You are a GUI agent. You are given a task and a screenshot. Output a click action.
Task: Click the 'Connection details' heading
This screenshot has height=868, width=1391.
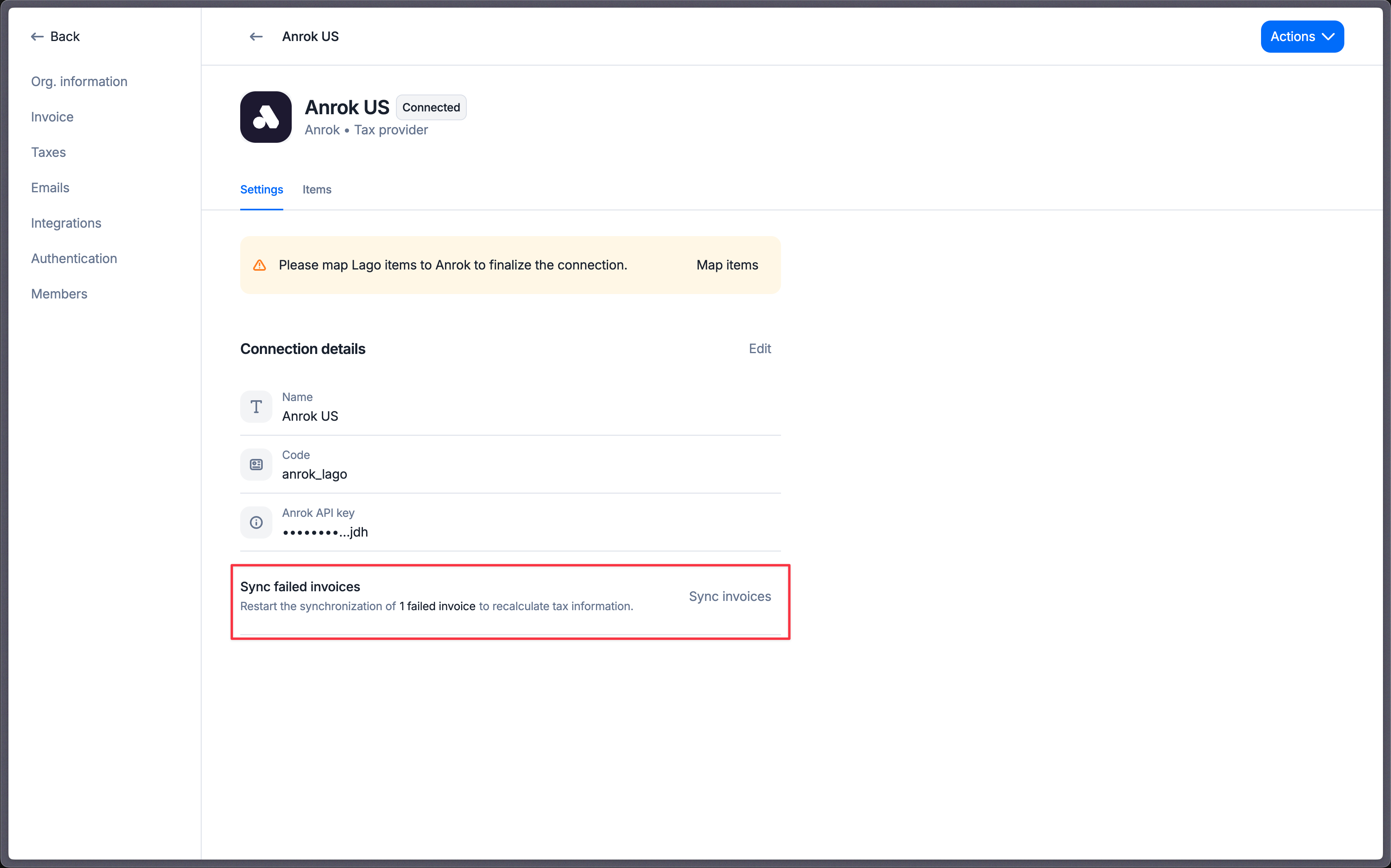pyautogui.click(x=303, y=349)
